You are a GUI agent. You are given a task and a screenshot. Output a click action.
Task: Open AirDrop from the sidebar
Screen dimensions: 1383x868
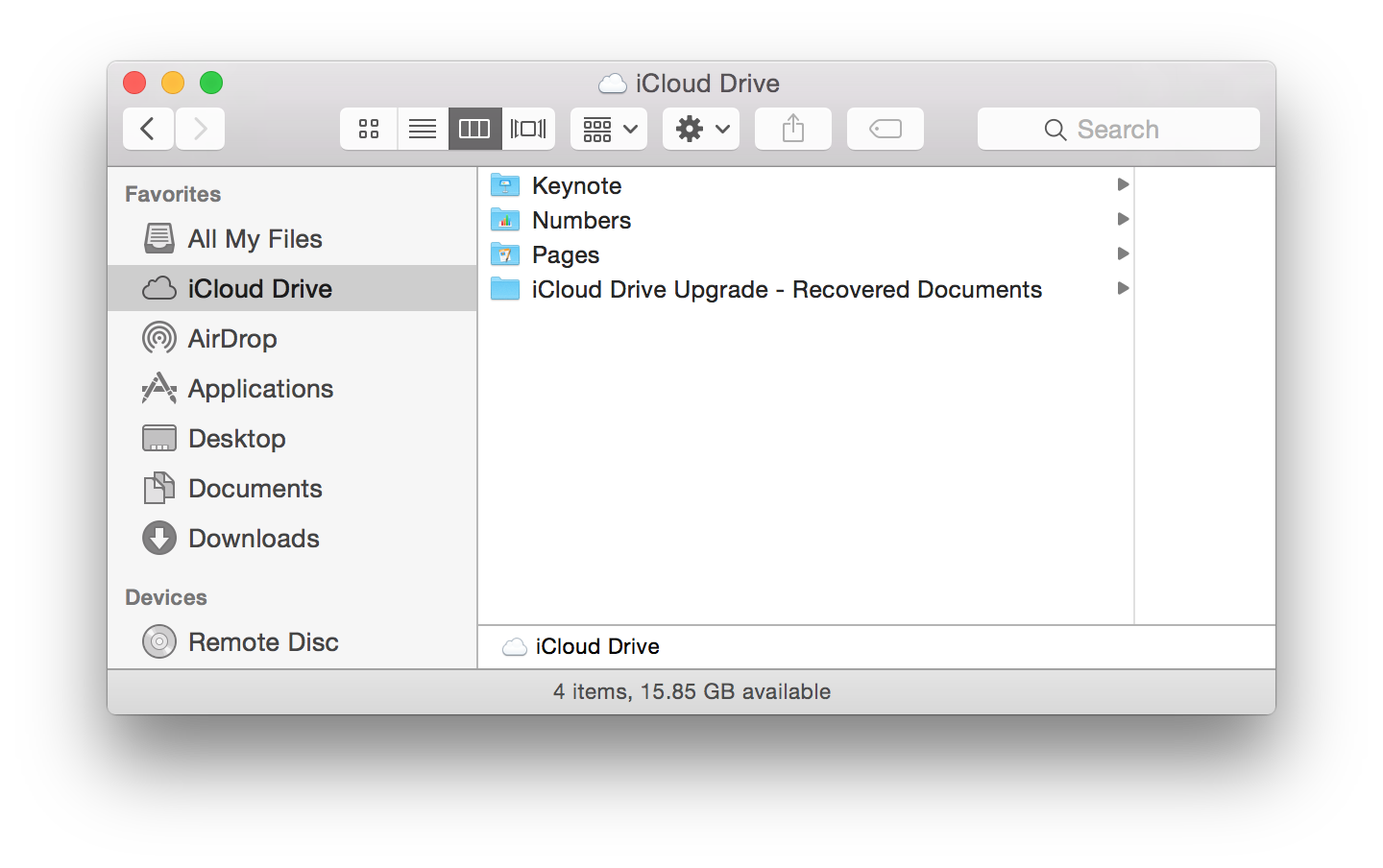[x=292, y=339]
